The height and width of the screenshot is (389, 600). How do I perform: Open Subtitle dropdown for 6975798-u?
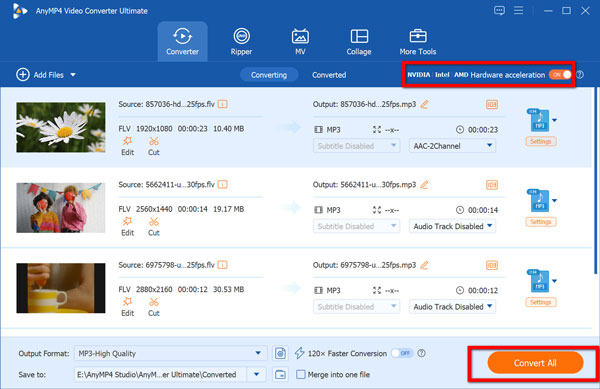click(x=356, y=306)
